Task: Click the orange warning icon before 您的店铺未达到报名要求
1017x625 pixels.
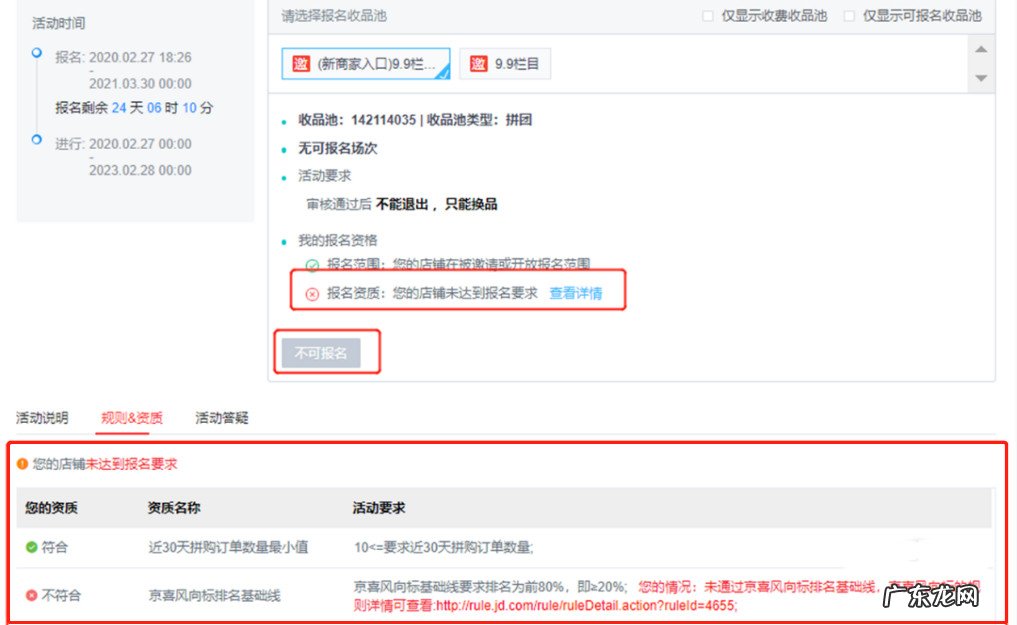Action: click(x=22, y=465)
